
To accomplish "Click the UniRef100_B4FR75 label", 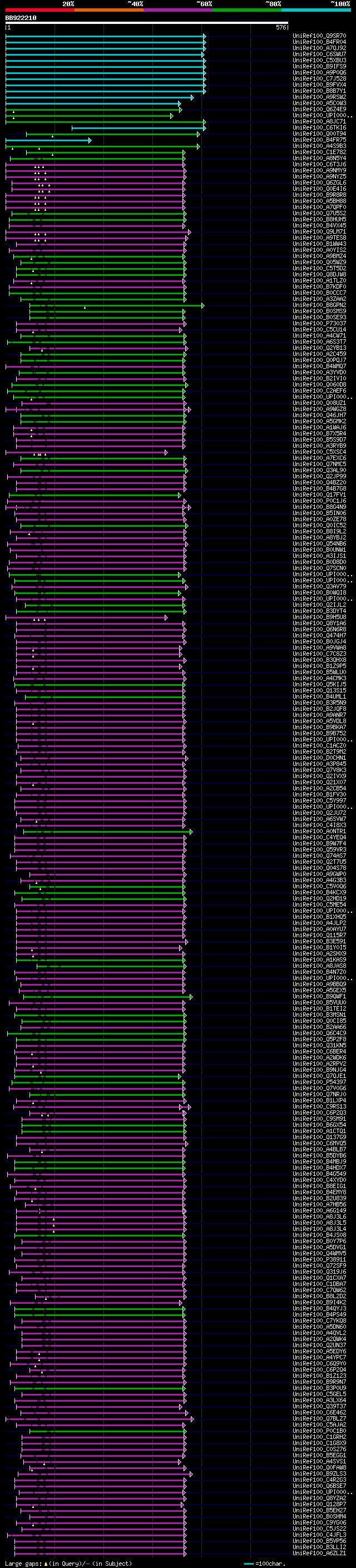I will (319, 140).
